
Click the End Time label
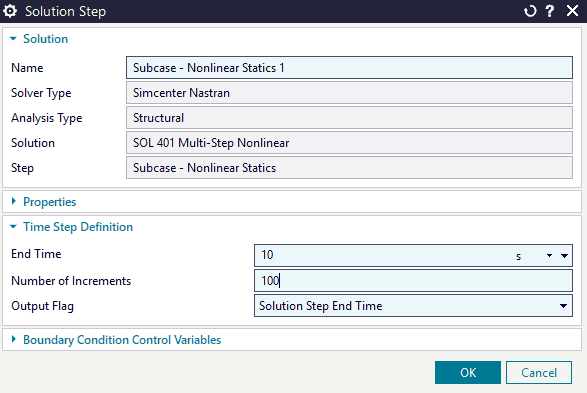pyautogui.click(x=36, y=254)
